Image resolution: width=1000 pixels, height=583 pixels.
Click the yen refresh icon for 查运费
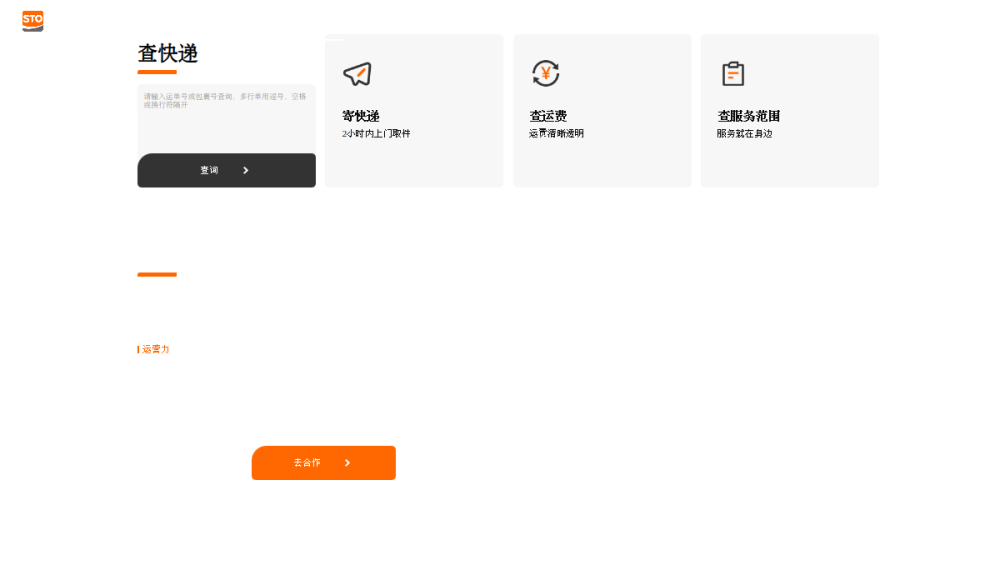tap(546, 73)
